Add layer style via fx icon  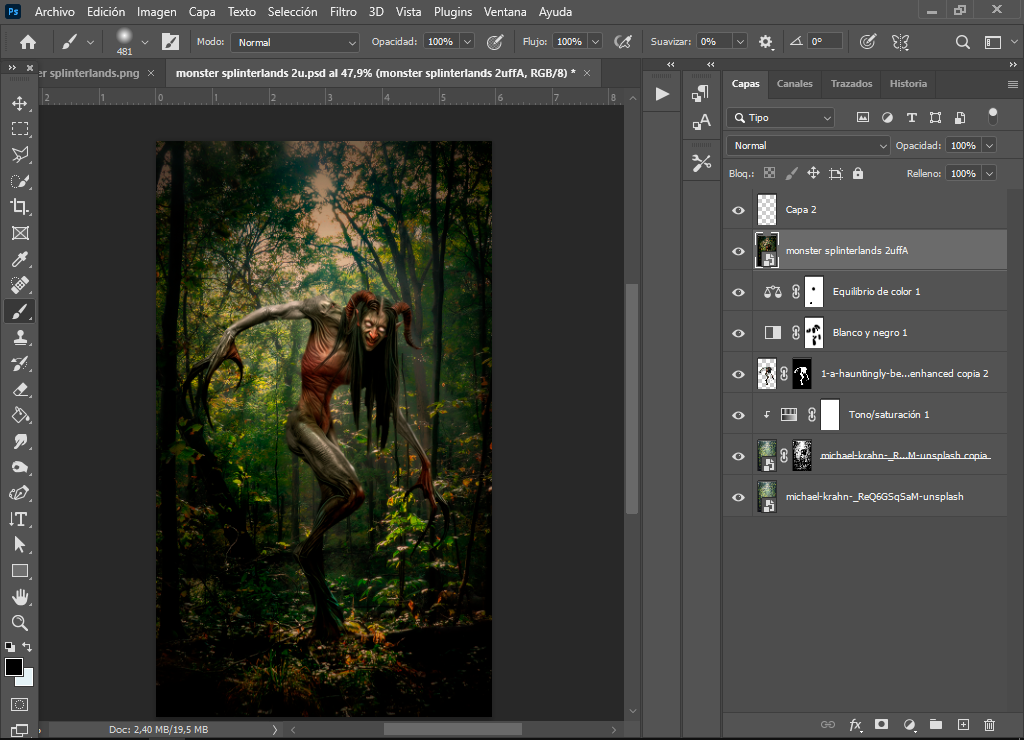(x=855, y=724)
